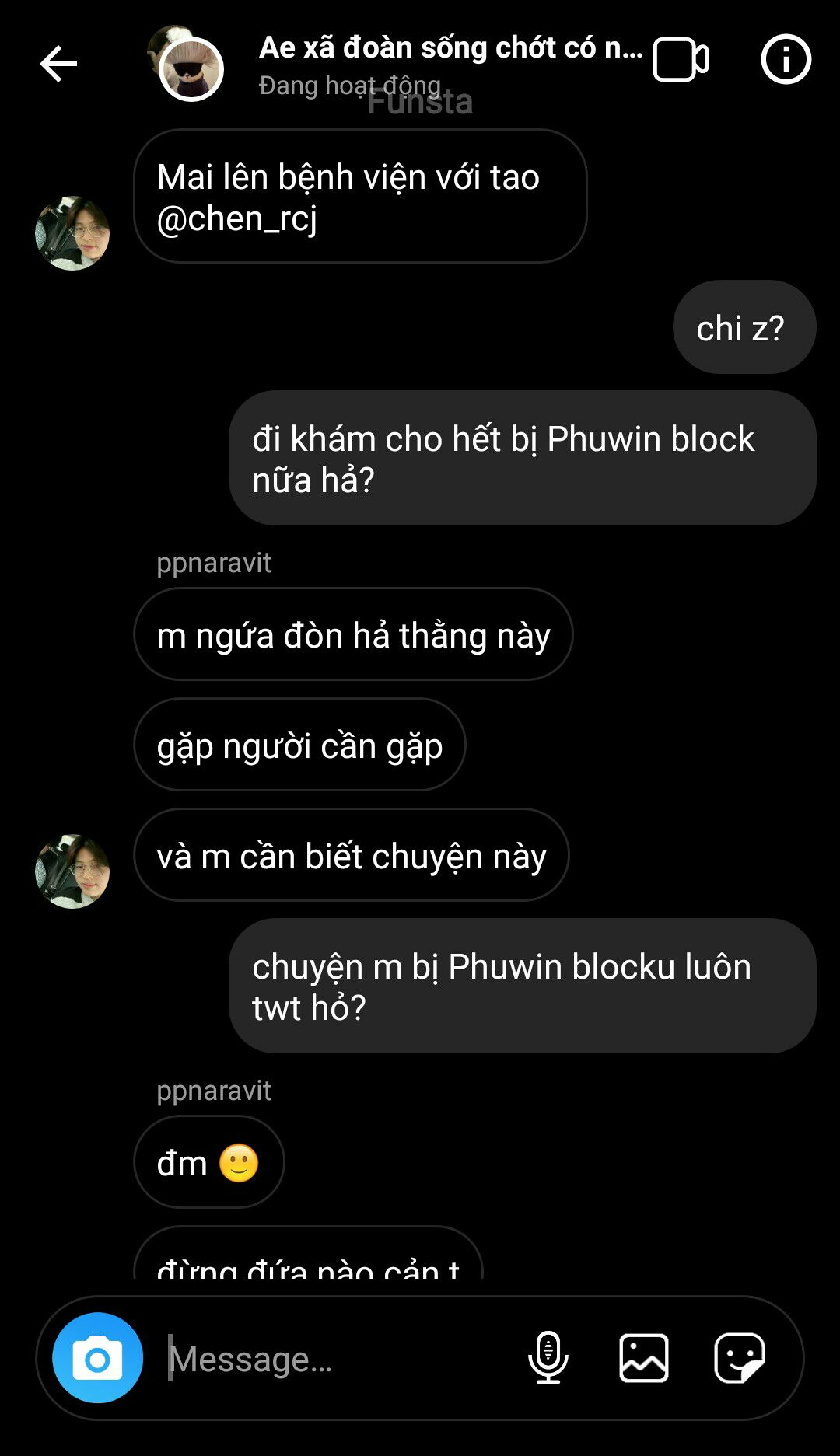
Task: Select the 'chi z?' message bubble
Action: (x=744, y=327)
